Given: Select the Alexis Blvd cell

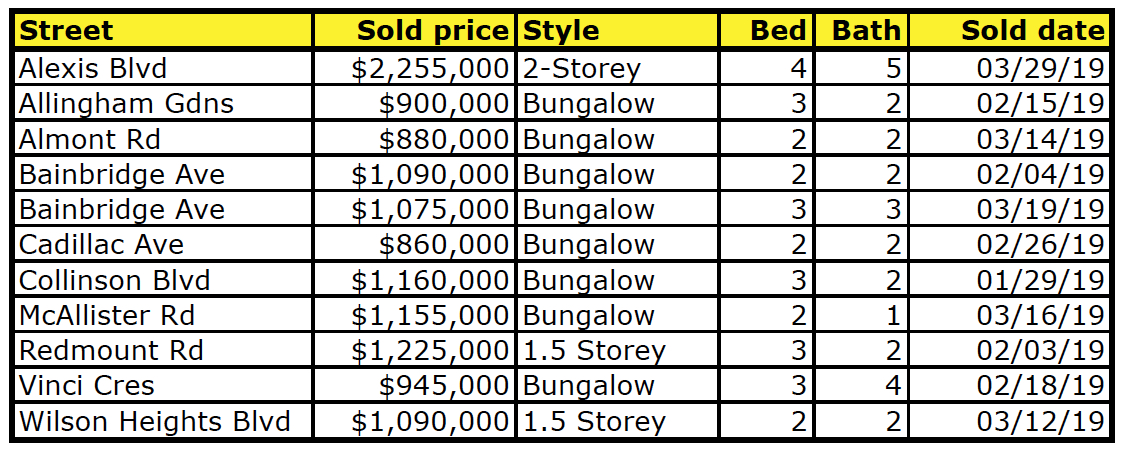Looking at the screenshot, I should tap(163, 68).
